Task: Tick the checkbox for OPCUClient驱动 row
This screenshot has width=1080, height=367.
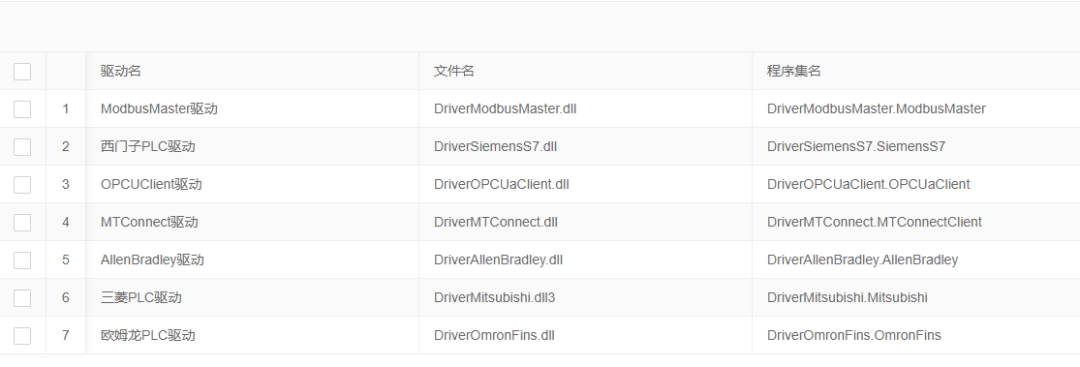Action: coord(22,185)
